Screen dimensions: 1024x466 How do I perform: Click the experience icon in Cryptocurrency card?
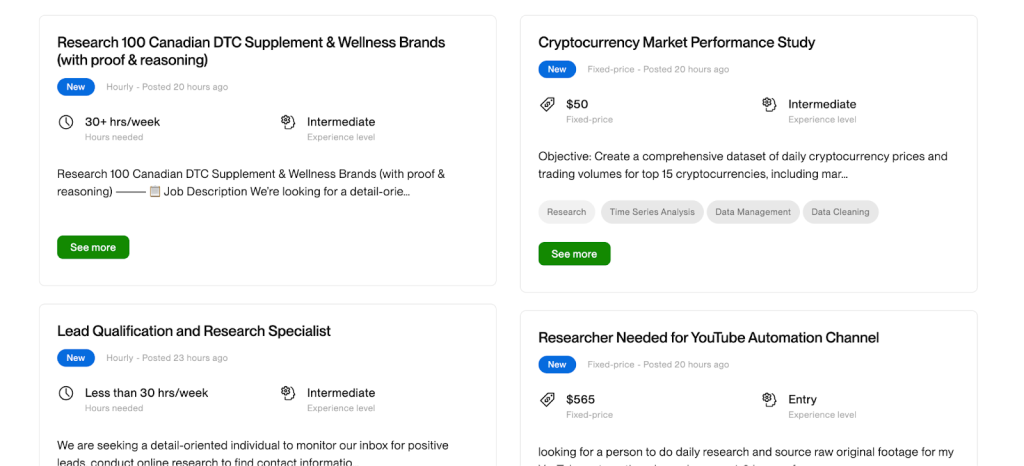[769, 104]
